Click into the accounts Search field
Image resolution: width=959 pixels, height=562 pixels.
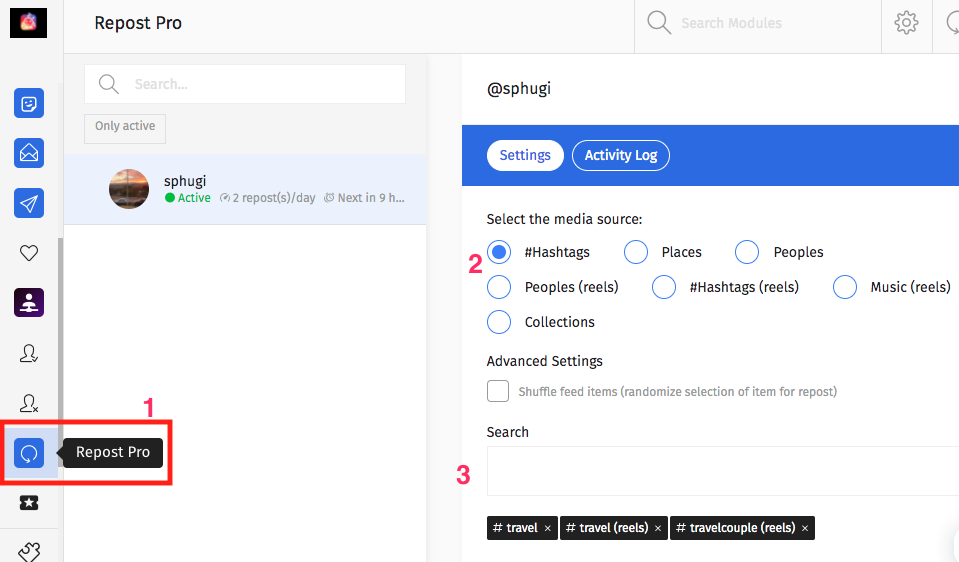245,84
